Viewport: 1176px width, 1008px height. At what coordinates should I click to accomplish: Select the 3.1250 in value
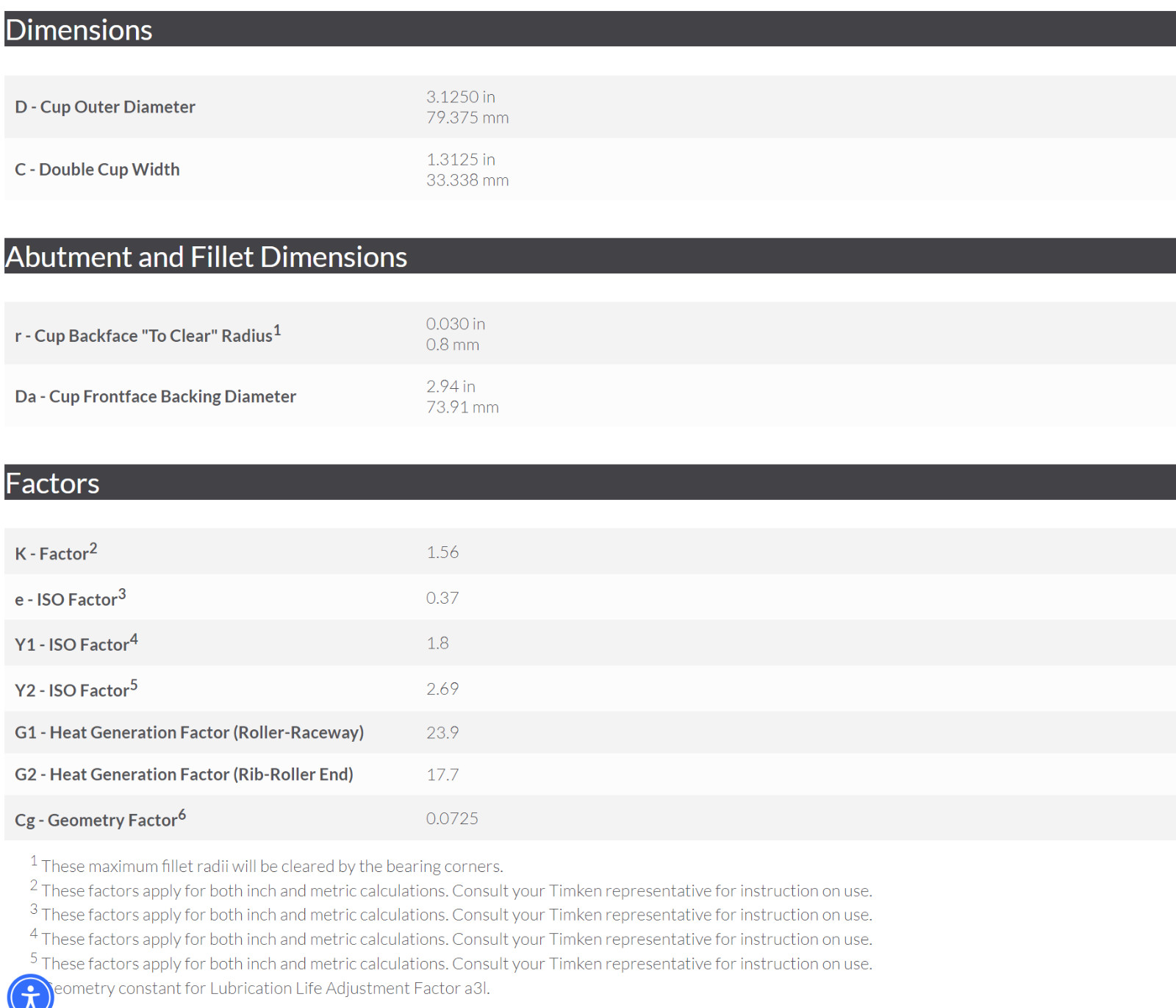[461, 97]
